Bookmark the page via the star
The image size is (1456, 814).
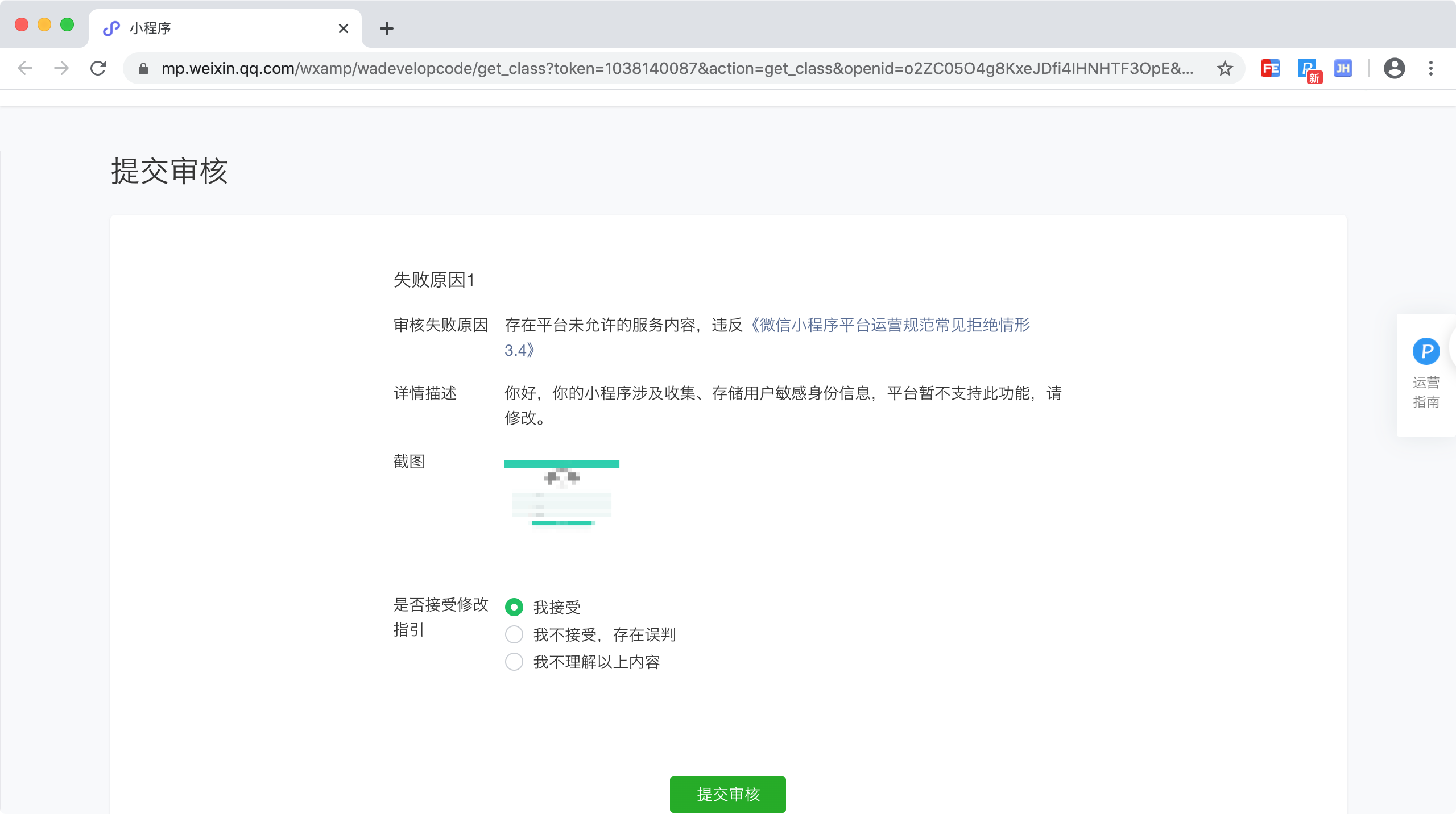click(x=1226, y=68)
